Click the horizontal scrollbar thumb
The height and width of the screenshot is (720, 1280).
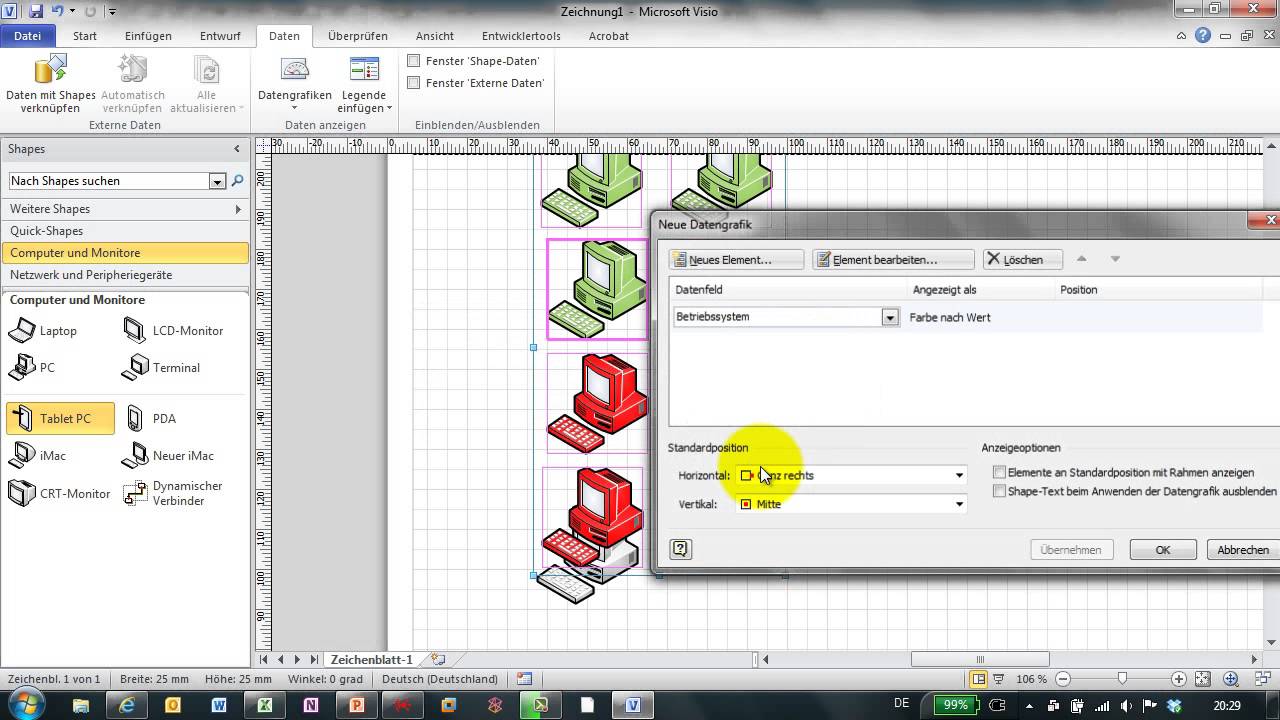tap(980, 660)
